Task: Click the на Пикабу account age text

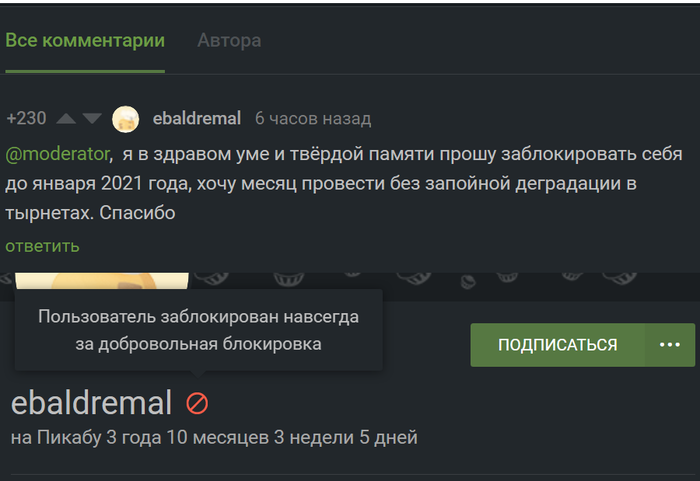Action: [x=213, y=437]
